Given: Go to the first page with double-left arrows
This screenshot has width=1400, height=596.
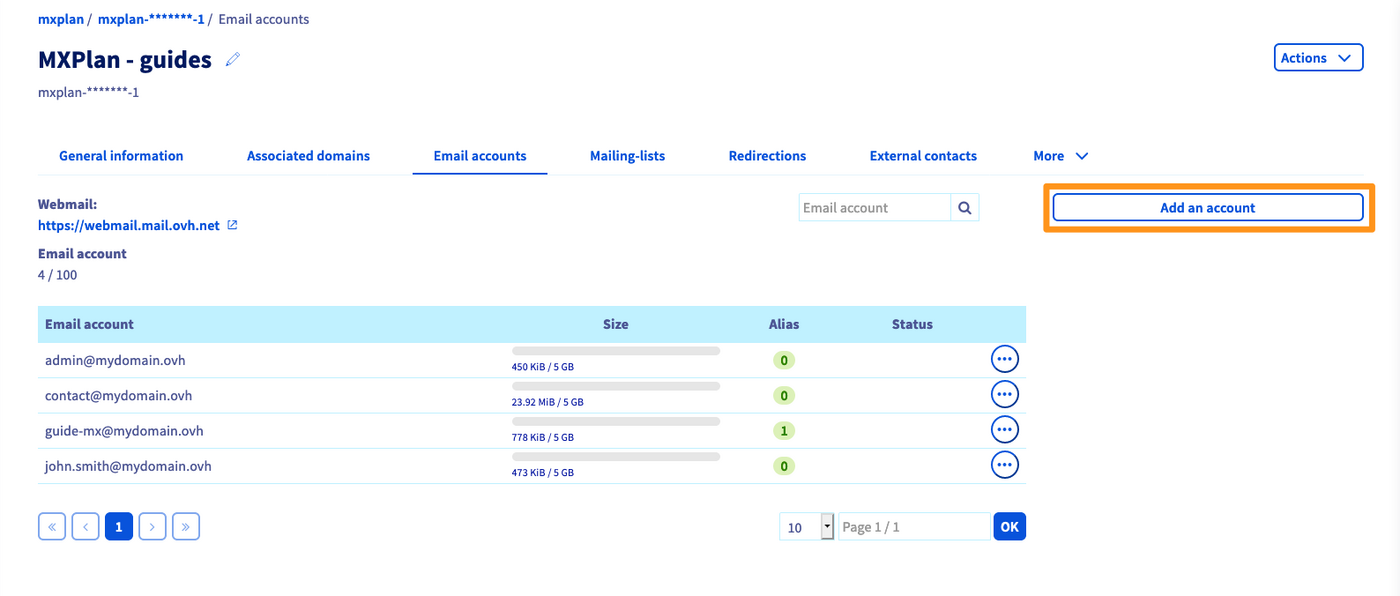Looking at the screenshot, I should click(x=52, y=526).
